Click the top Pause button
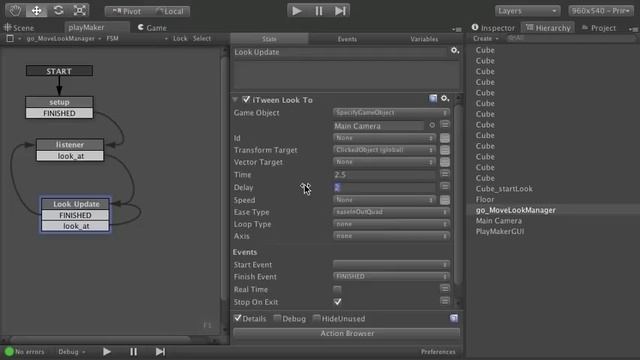640x360 pixels. tap(318, 11)
